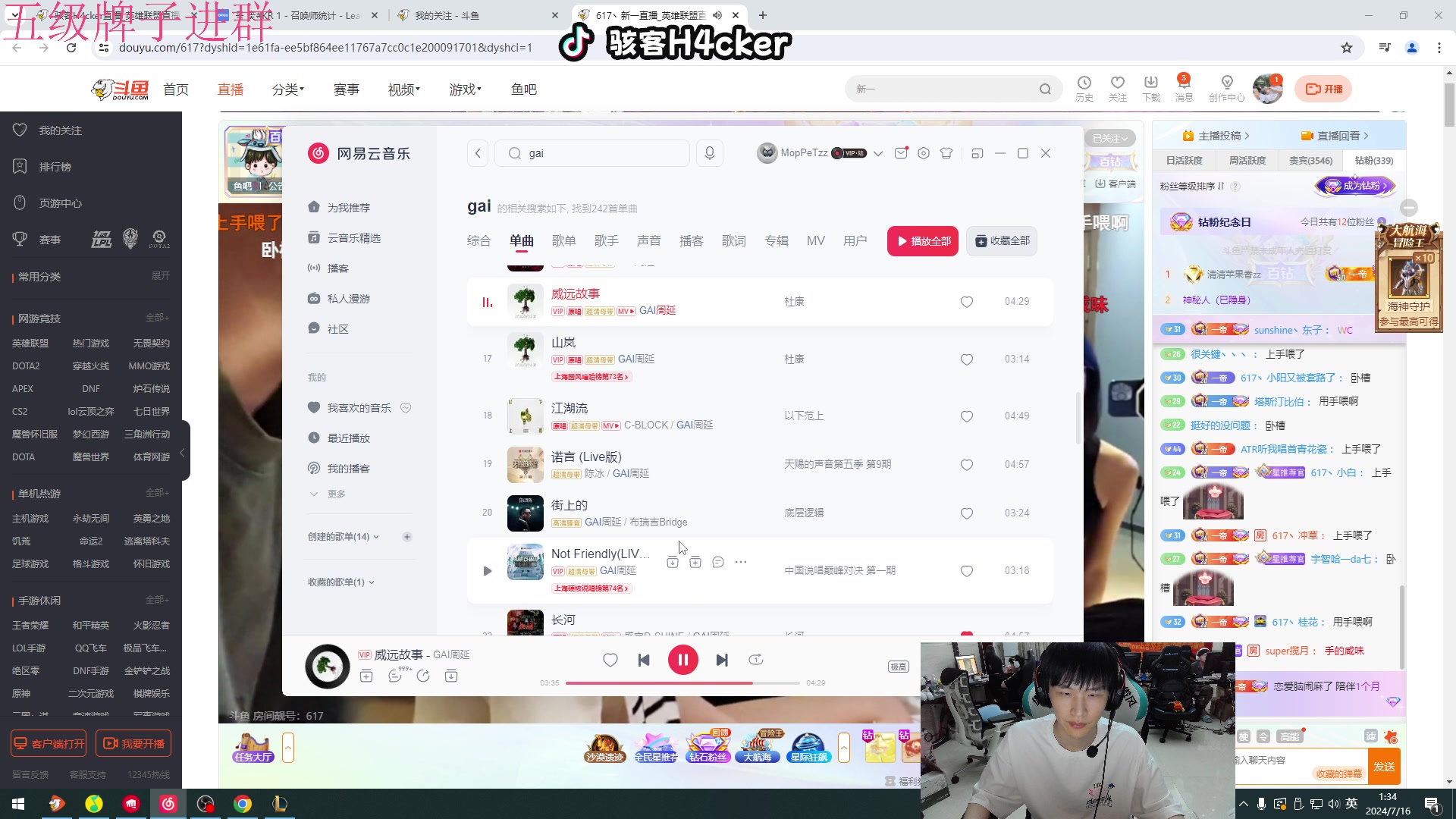Seek in the song progress bar
This screenshot has height=819, width=1456.
pos(682,683)
